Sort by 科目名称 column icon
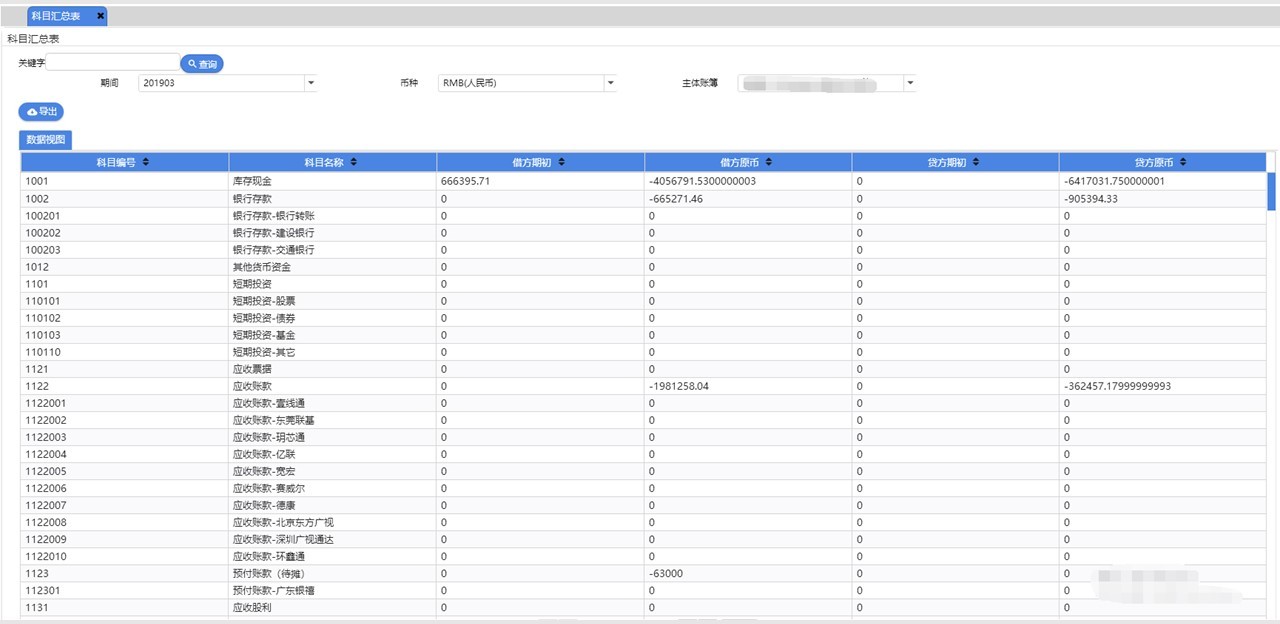This screenshot has height=624, width=1280. [353, 162]
